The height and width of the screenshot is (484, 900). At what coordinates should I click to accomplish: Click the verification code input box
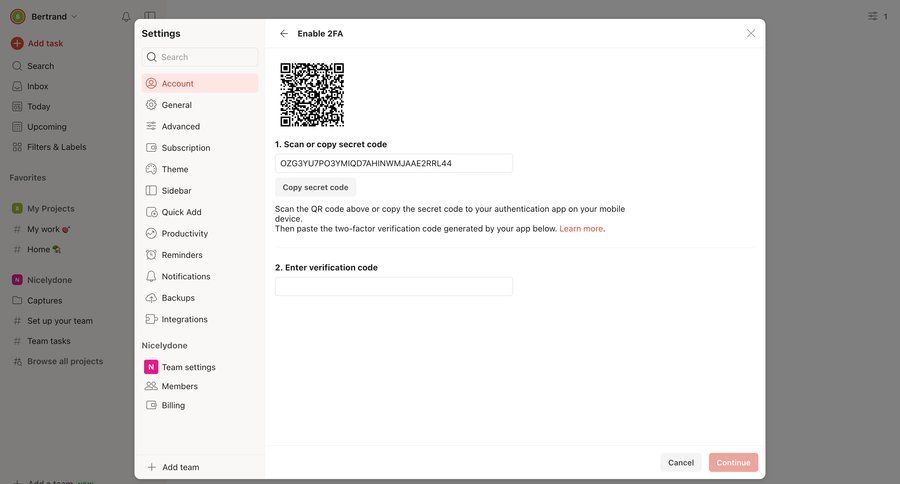[x=394, y=286]
